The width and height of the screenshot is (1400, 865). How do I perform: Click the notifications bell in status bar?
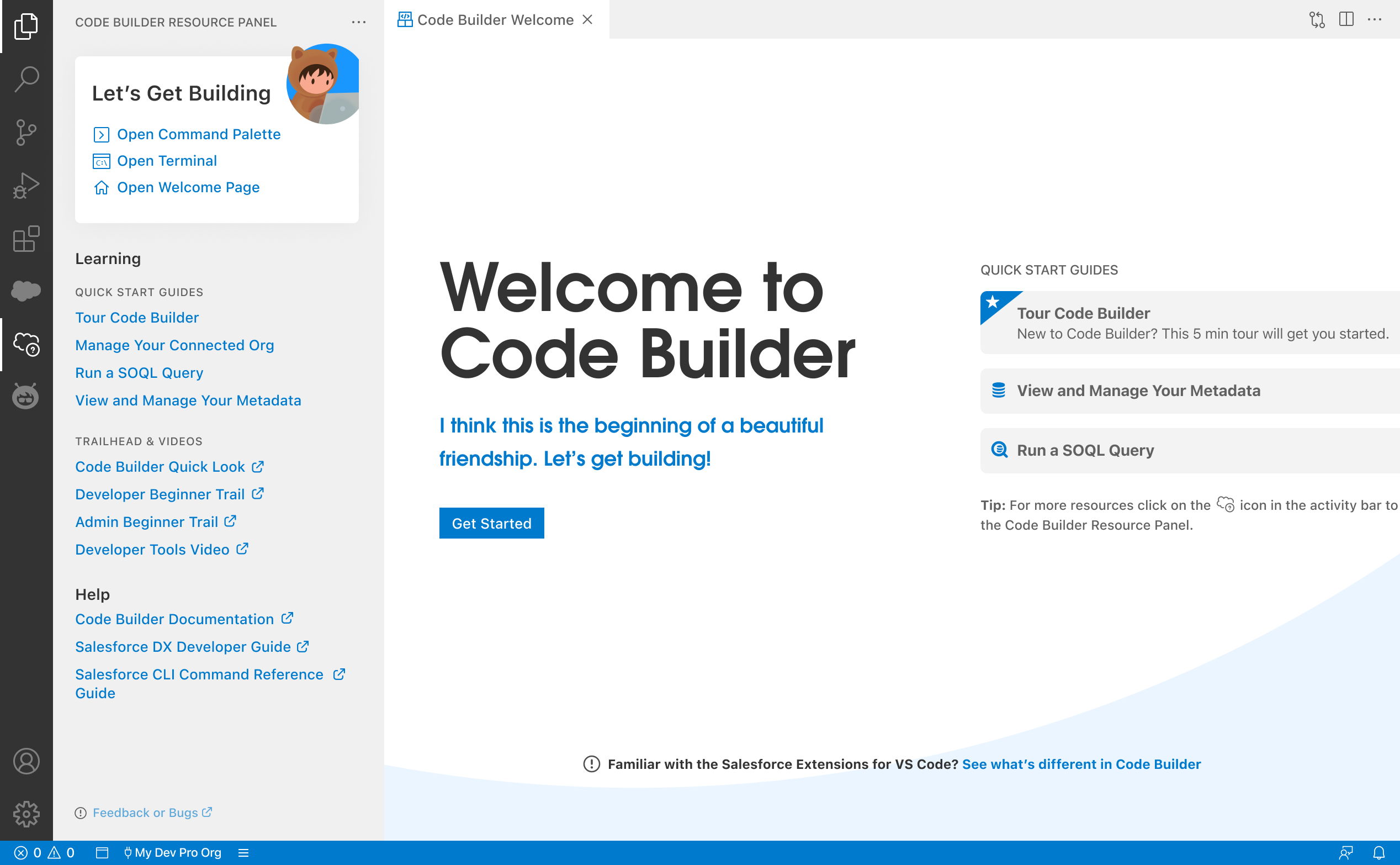pyautogui.click(x=1379, y=852)
